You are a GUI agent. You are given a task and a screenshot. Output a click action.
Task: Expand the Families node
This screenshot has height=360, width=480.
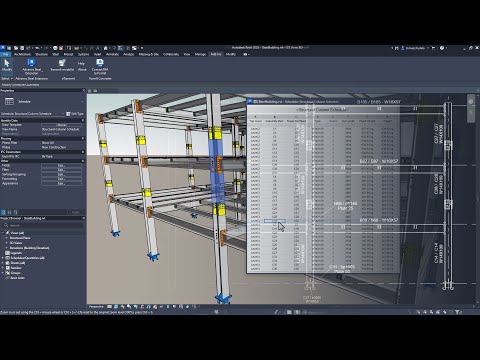click(x=3, y=268)
